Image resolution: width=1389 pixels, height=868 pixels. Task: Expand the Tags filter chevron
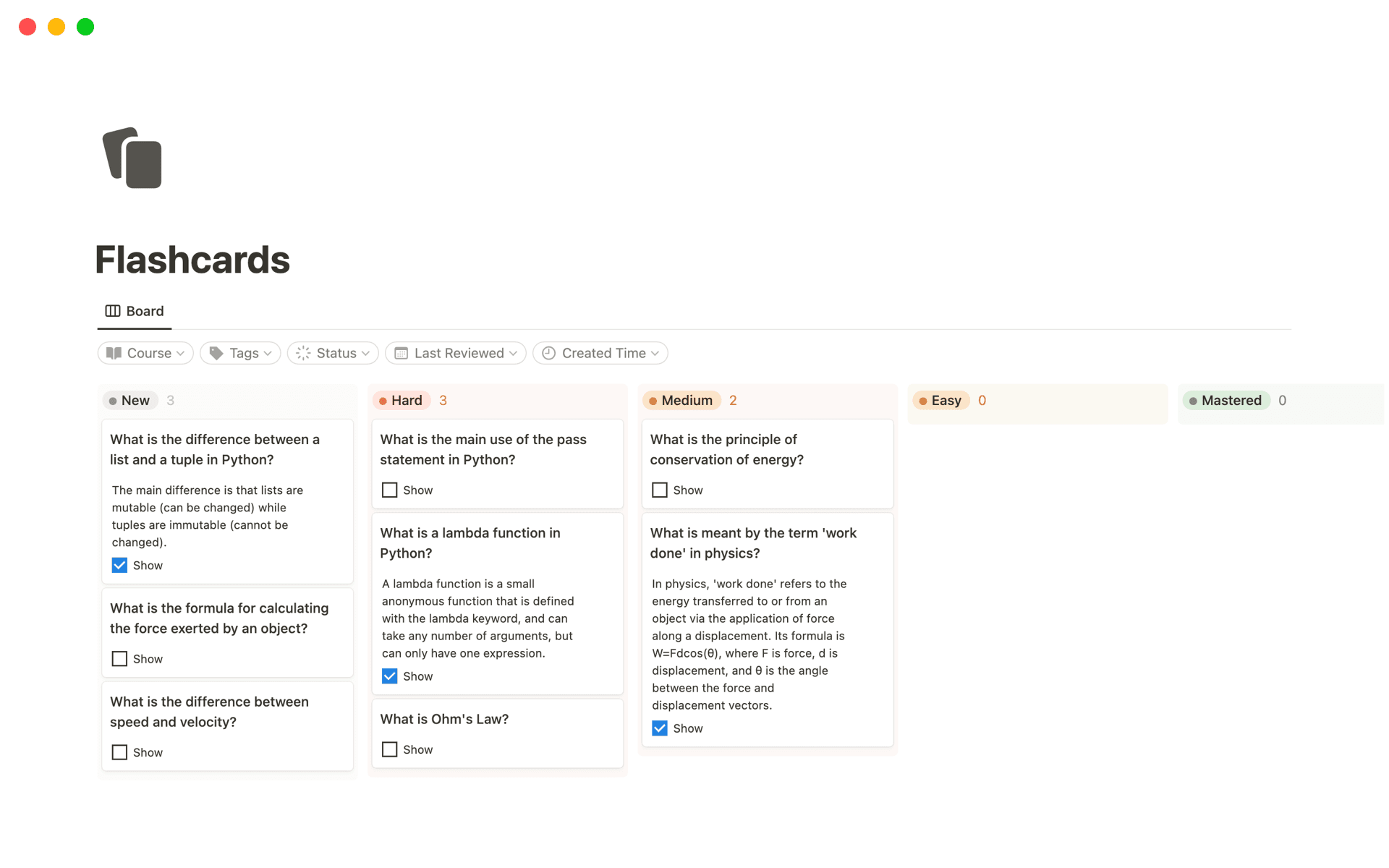pyautogui.click(x=268, y=353)
